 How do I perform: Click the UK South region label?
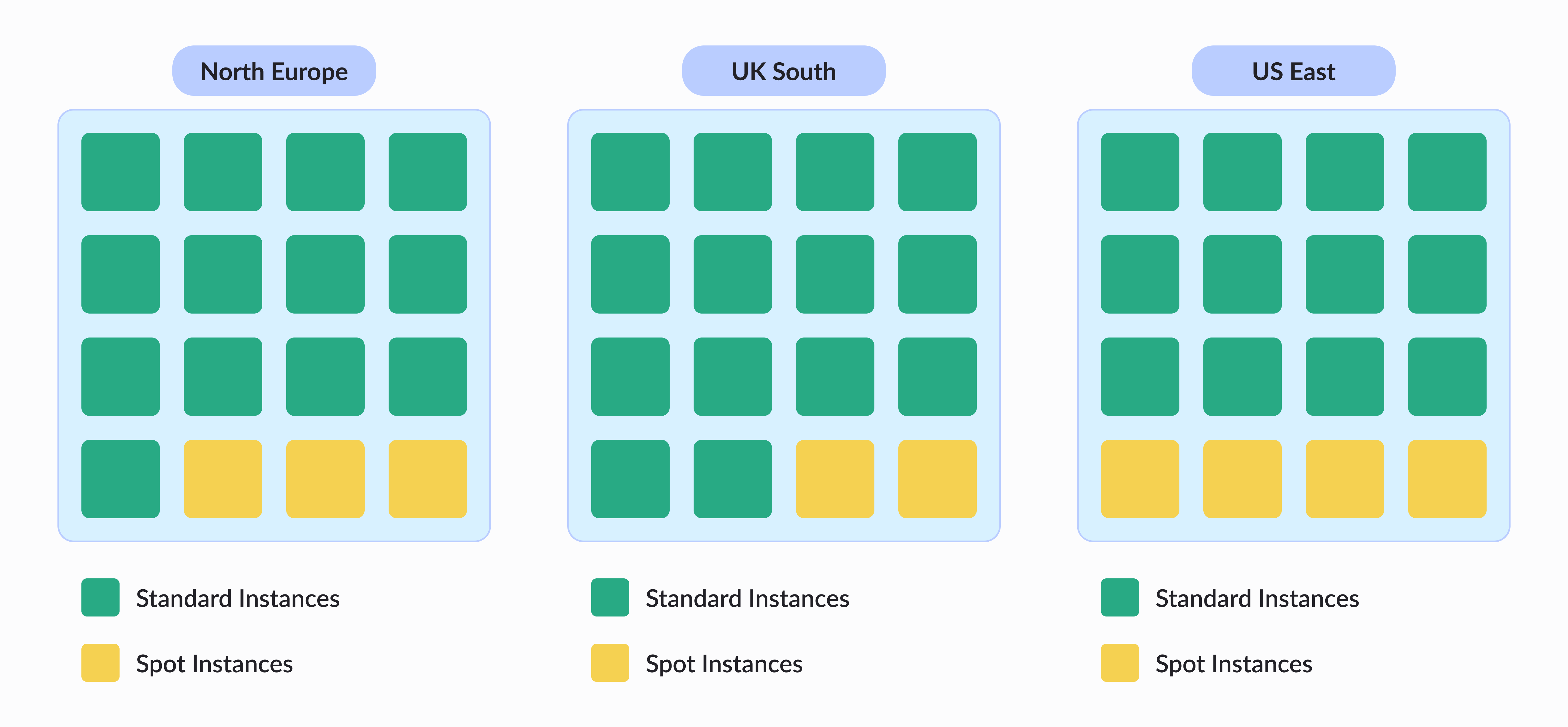[783, 70]
